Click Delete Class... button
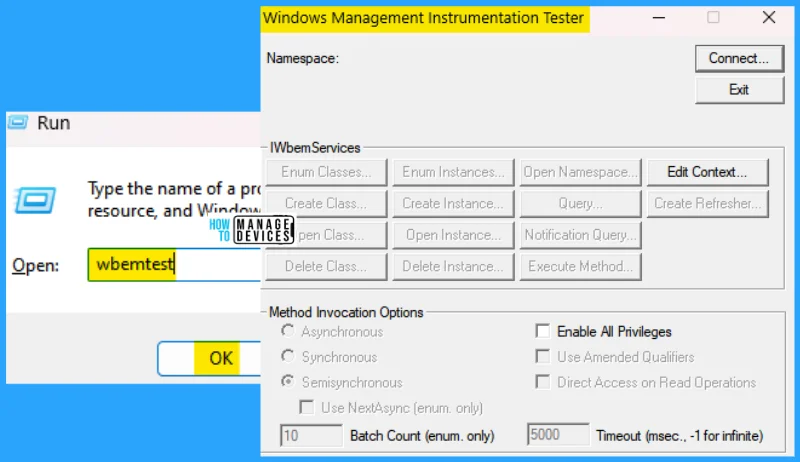This screenshot has width=800, height=462. click(x=326, y=266)
